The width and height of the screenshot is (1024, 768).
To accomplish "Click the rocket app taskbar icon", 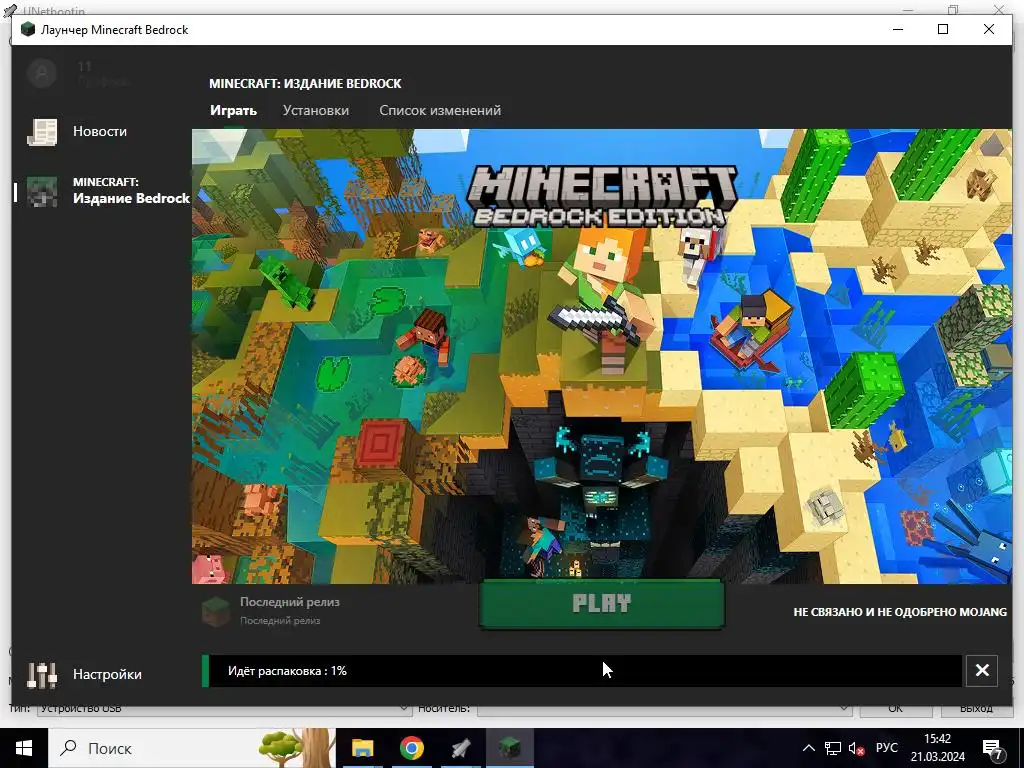I will (x=460, y=748).
